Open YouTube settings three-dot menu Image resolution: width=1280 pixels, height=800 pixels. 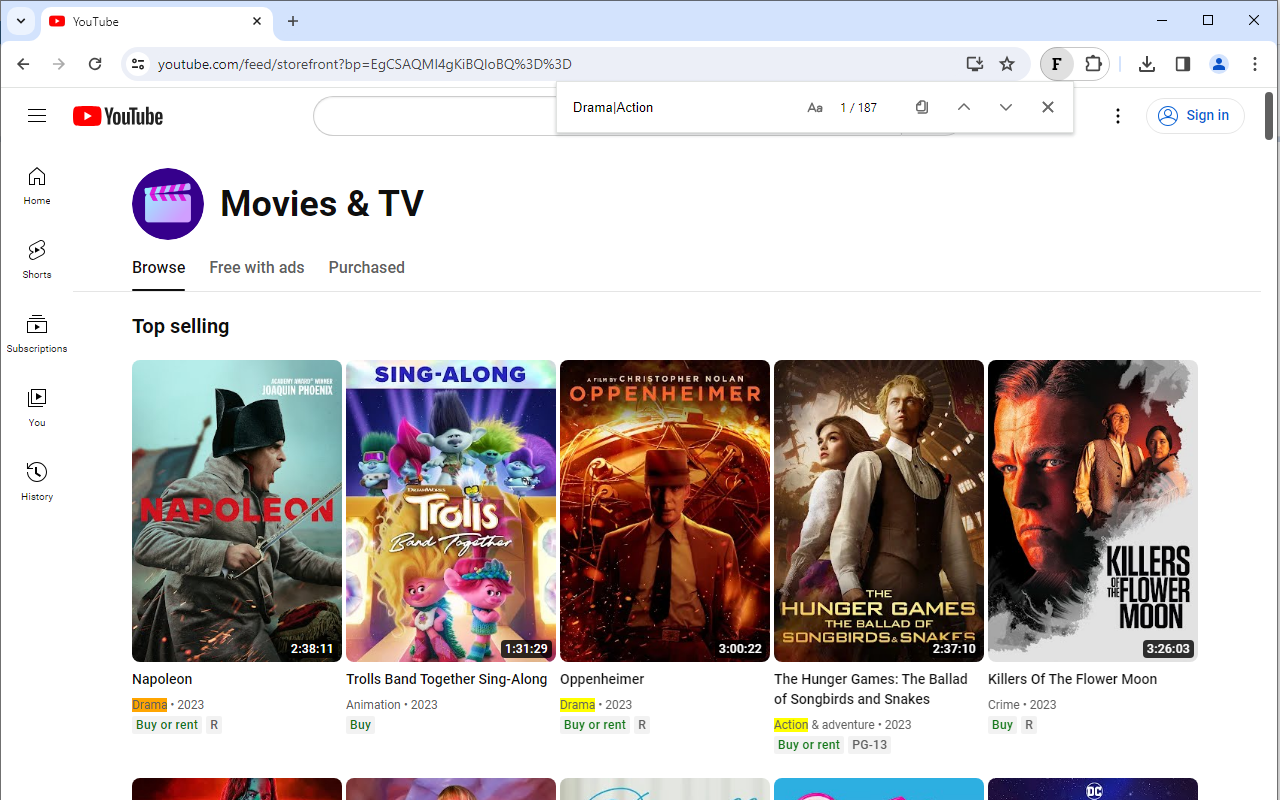pos(1118,116)
